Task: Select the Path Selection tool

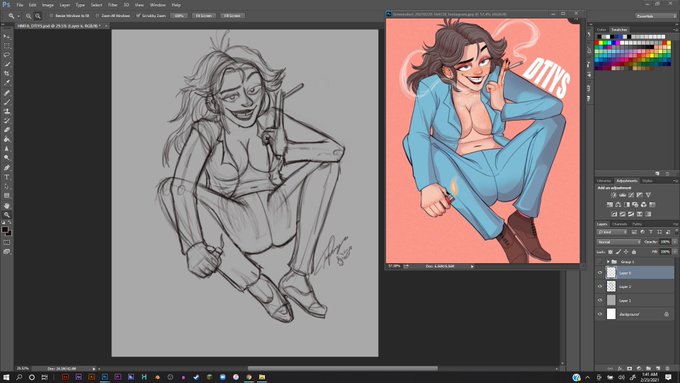Action: (x=7, y=187)
